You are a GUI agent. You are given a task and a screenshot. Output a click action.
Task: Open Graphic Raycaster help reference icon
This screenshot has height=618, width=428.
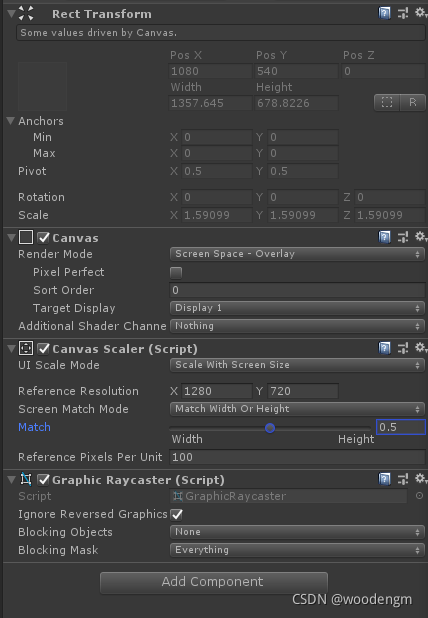384,479
